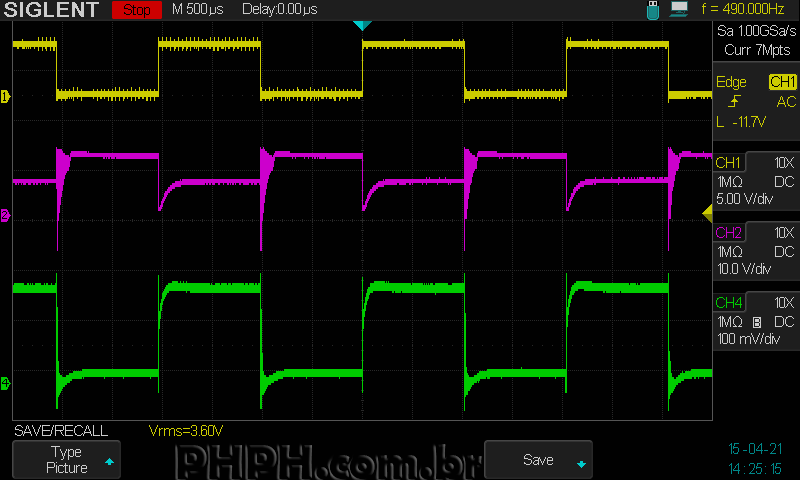Image resolution: width=800 pixels, height=480 pixels.
Task: Click the L -11.7V trigger level readout
Action: click(741, 122)
